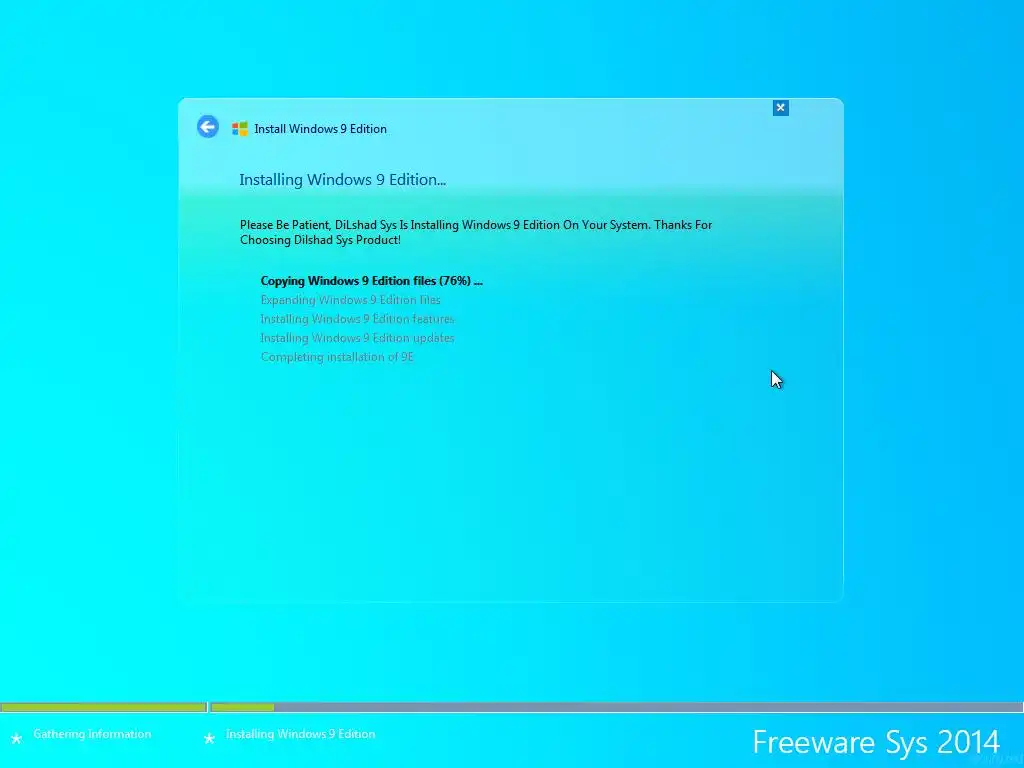Select 'Expanding Windows 9 Edition files' step

click(x=351, y=300)
